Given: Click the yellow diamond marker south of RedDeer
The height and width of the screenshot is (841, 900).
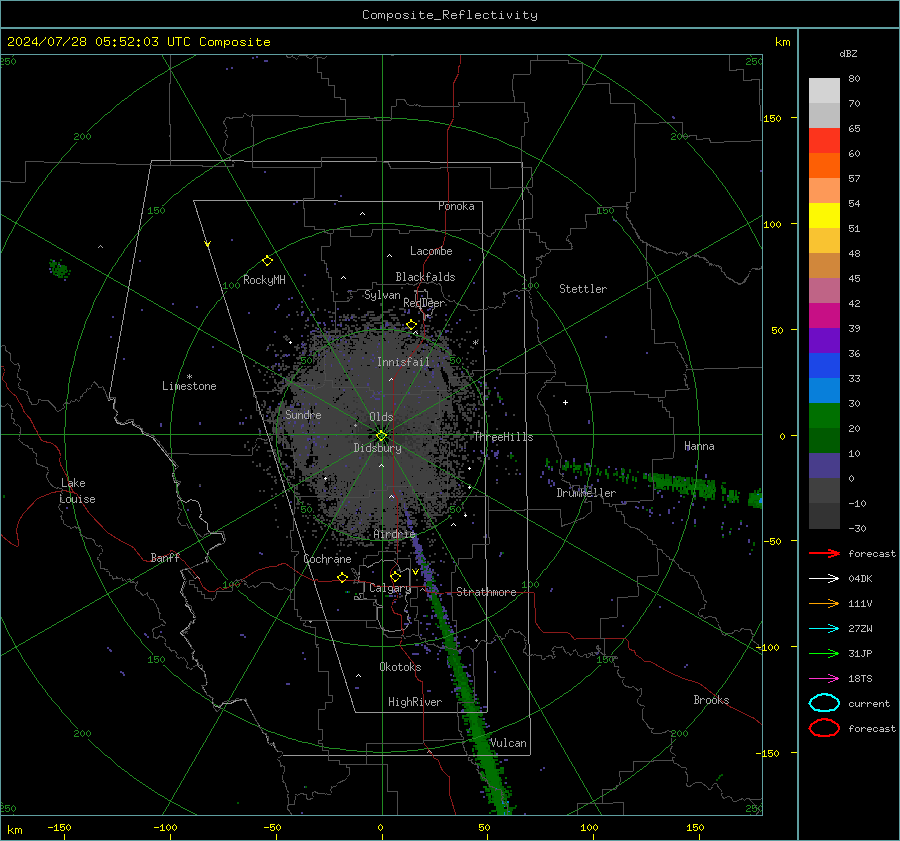Looking at the screenshot, I should 411,325.
